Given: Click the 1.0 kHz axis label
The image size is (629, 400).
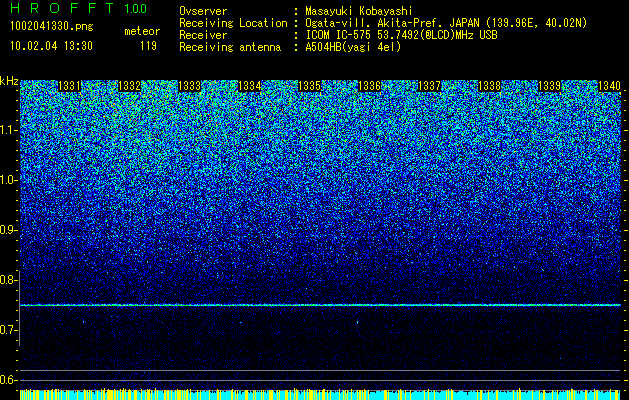Looking at the screenshot, I should pyautogui.click(x=8, y=180).
